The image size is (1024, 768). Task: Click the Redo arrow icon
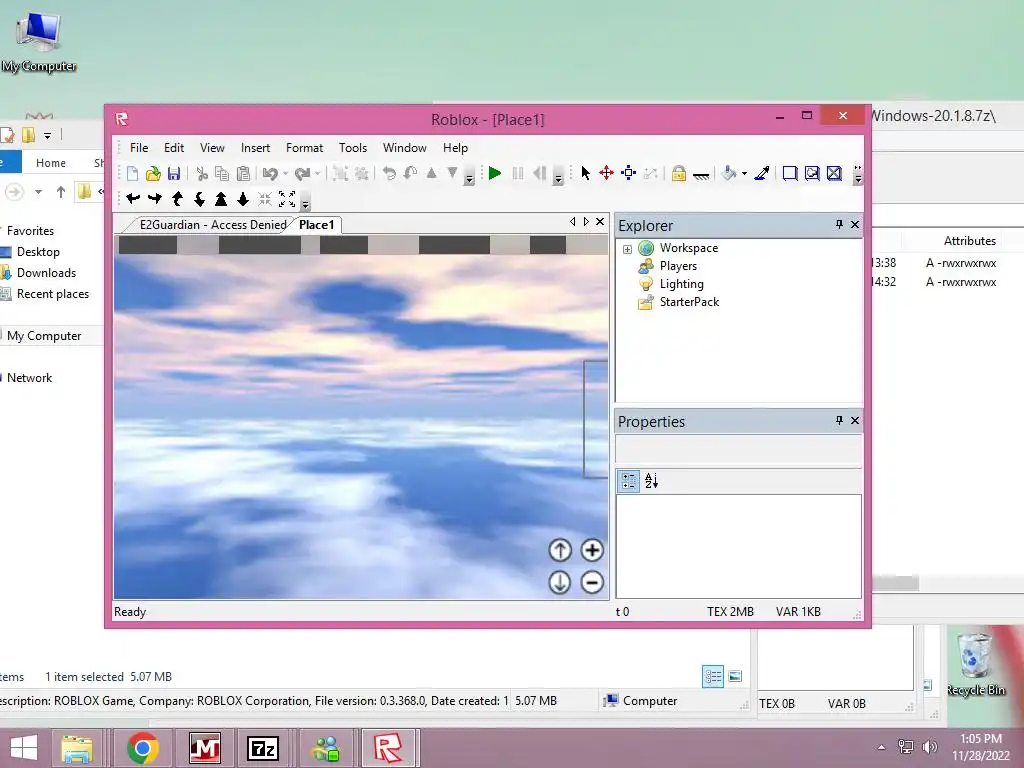(x=302, y=173)
